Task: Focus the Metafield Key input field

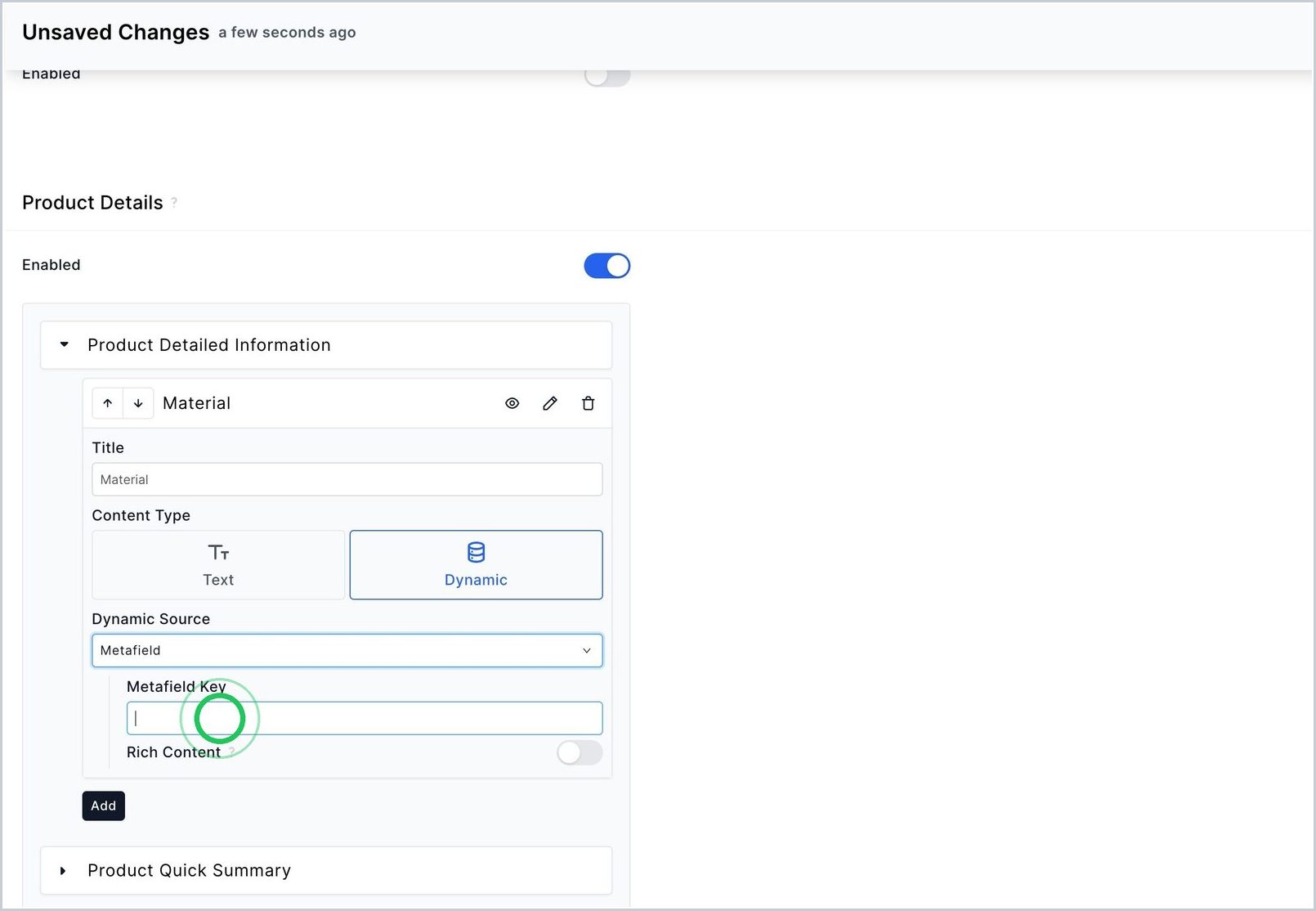Action: [365, 718]
